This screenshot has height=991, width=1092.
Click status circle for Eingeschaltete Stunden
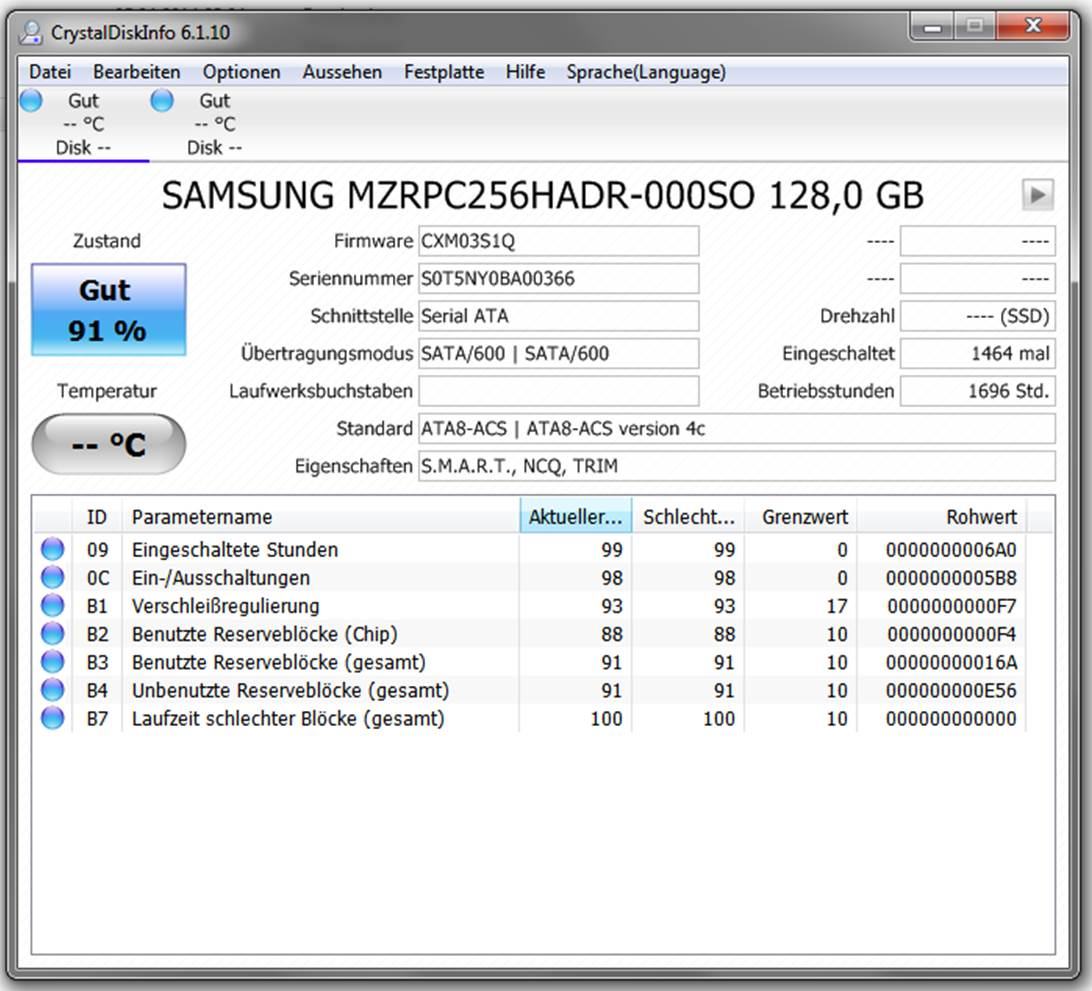click(52, 549)
